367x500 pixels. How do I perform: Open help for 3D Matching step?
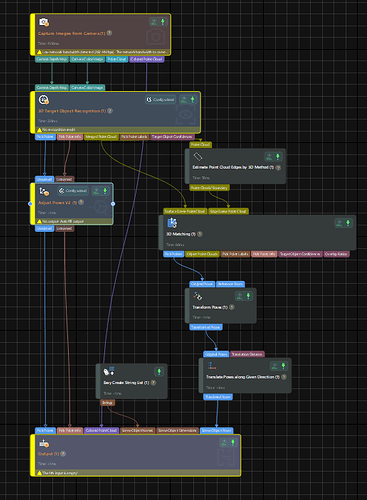(x=200, y=234)
